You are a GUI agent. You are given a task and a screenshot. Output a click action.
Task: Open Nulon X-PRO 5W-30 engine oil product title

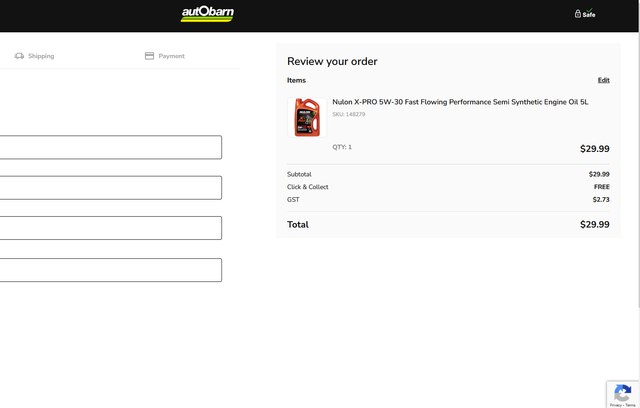(x=460, y=102)
